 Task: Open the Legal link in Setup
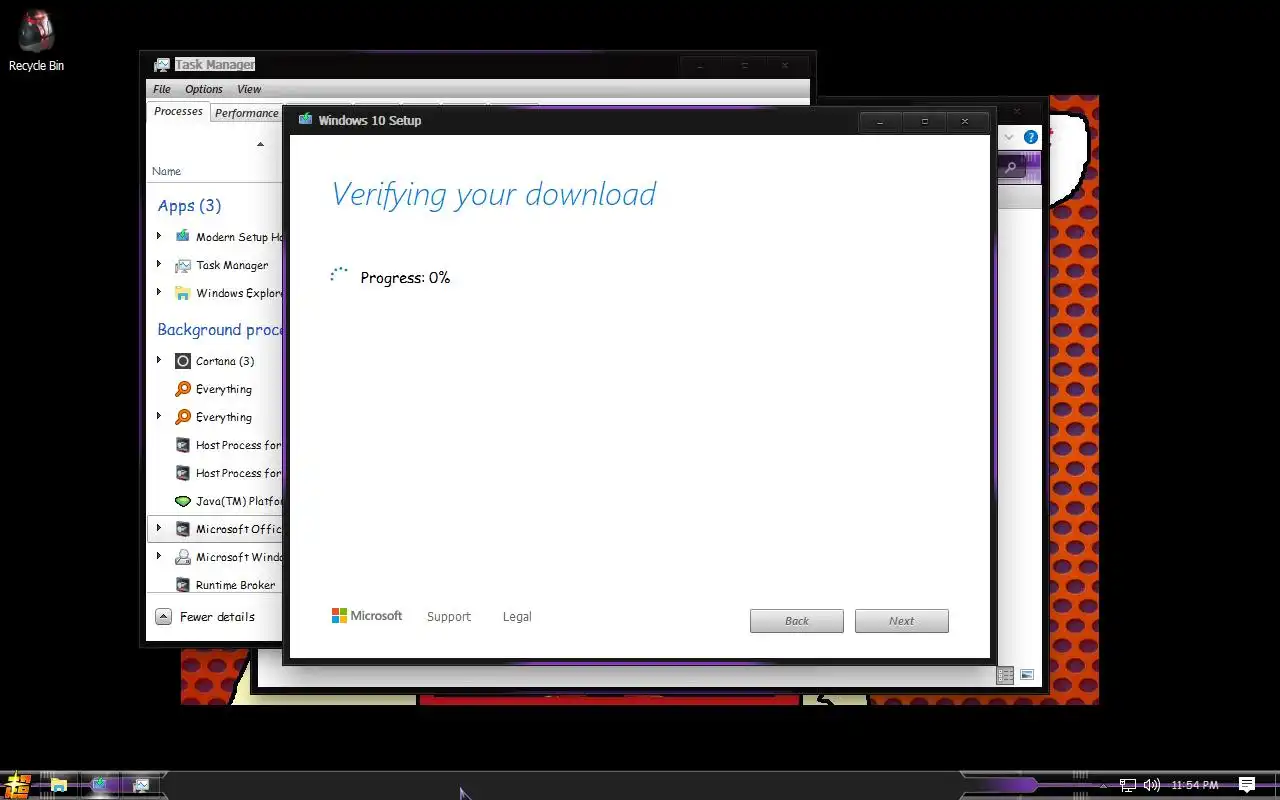coord(517,617)
